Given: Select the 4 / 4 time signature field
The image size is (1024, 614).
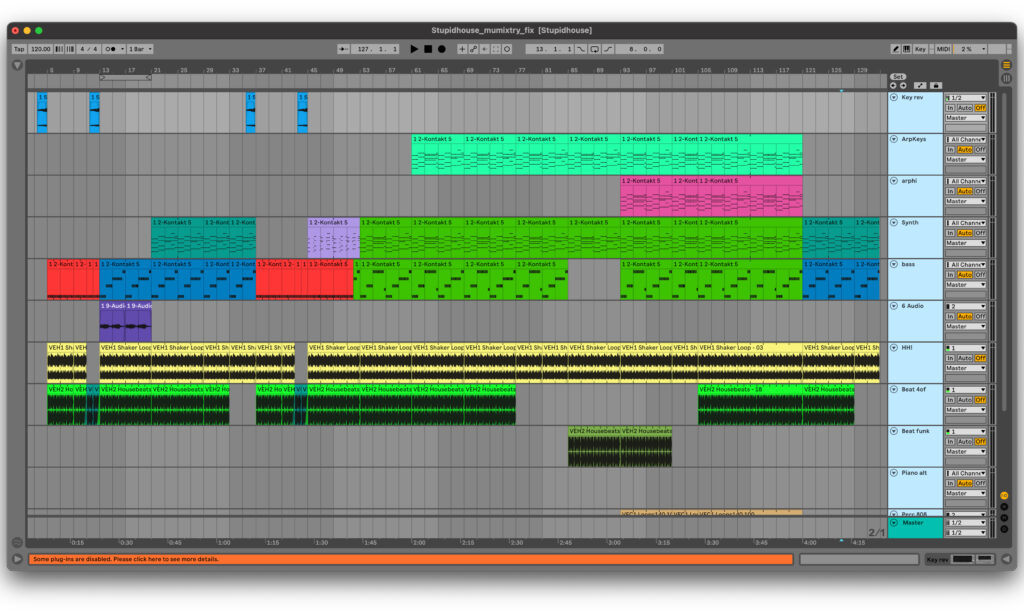Looking at the screenshot, I should [88, 49].
